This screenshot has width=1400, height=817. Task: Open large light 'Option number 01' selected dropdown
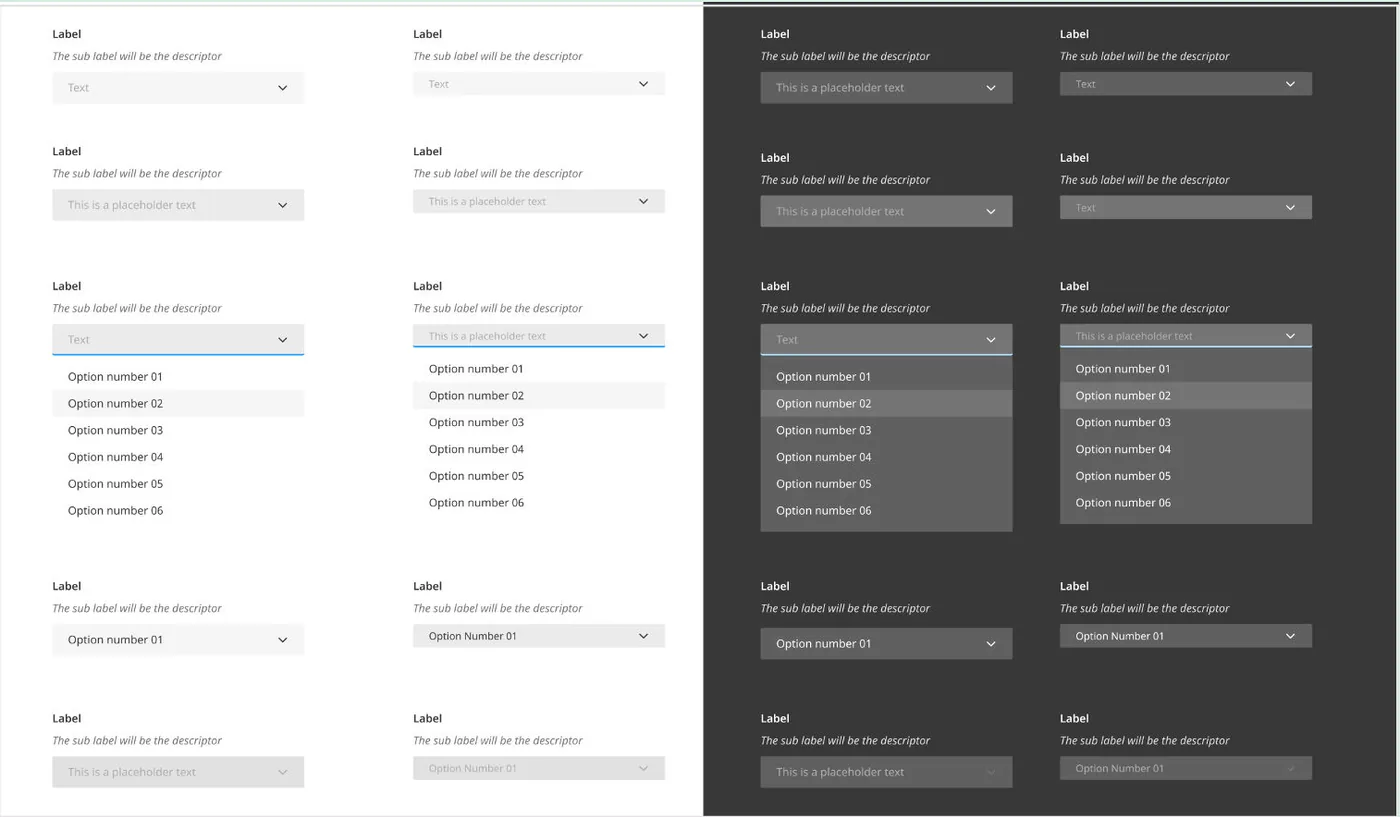coord(178,640)
